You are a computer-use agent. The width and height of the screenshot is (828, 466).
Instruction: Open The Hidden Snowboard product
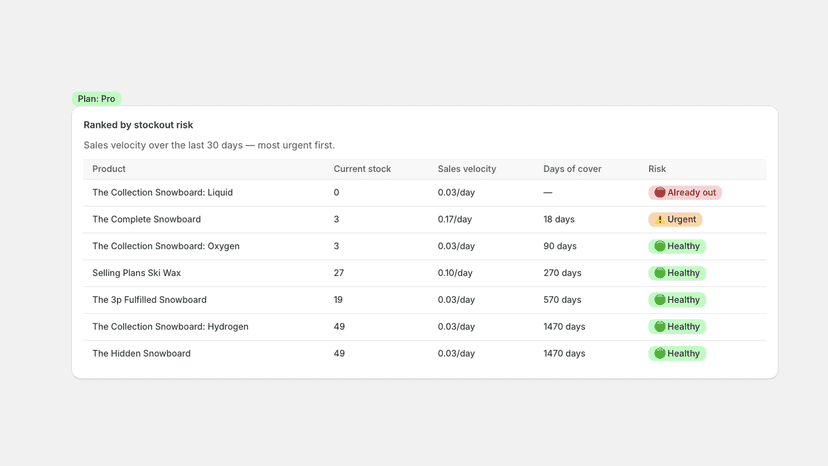pos(142,353)
